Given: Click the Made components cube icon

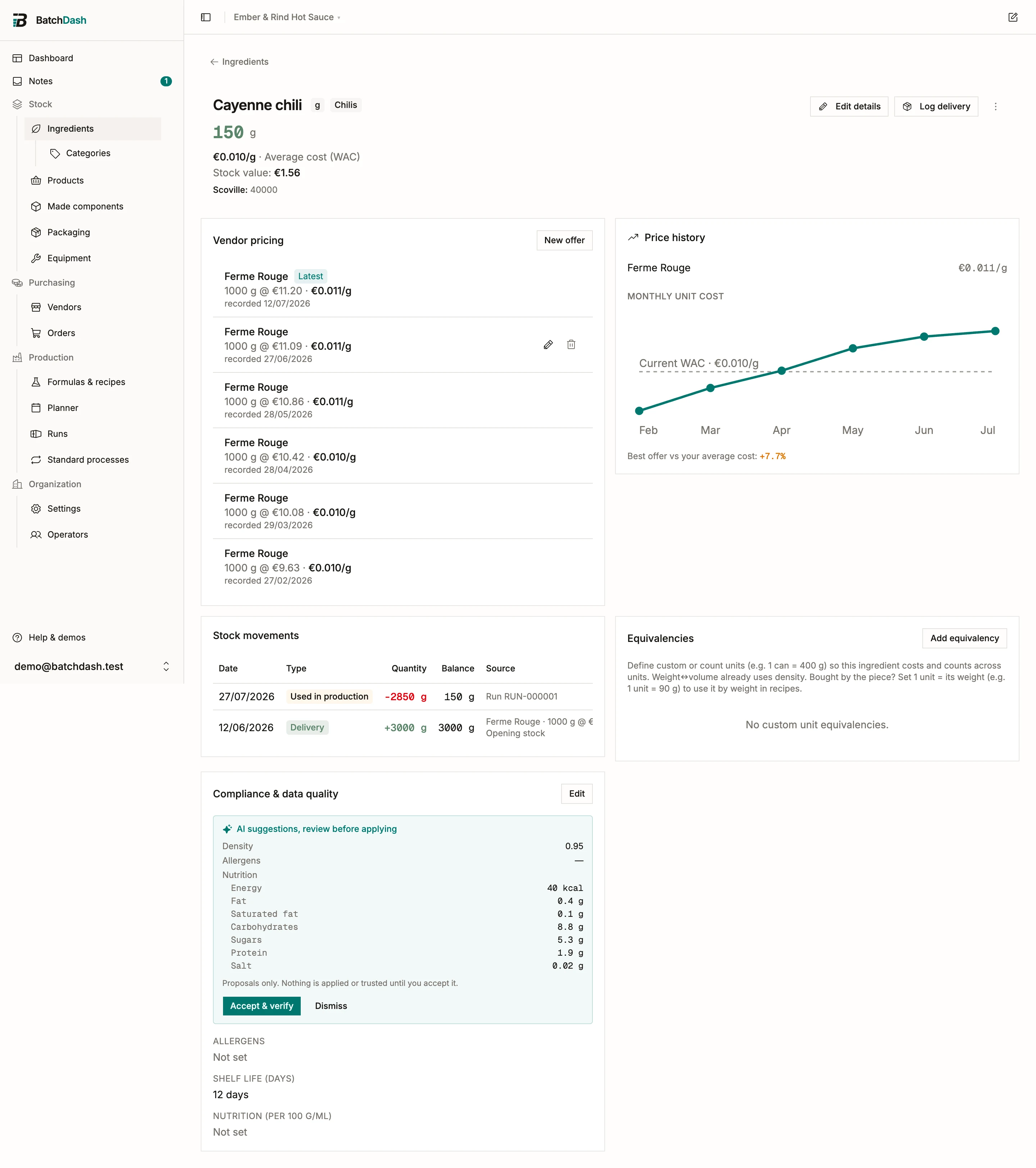Looking at the screenshot, I should pyautogui.click(x=36, y=206).
